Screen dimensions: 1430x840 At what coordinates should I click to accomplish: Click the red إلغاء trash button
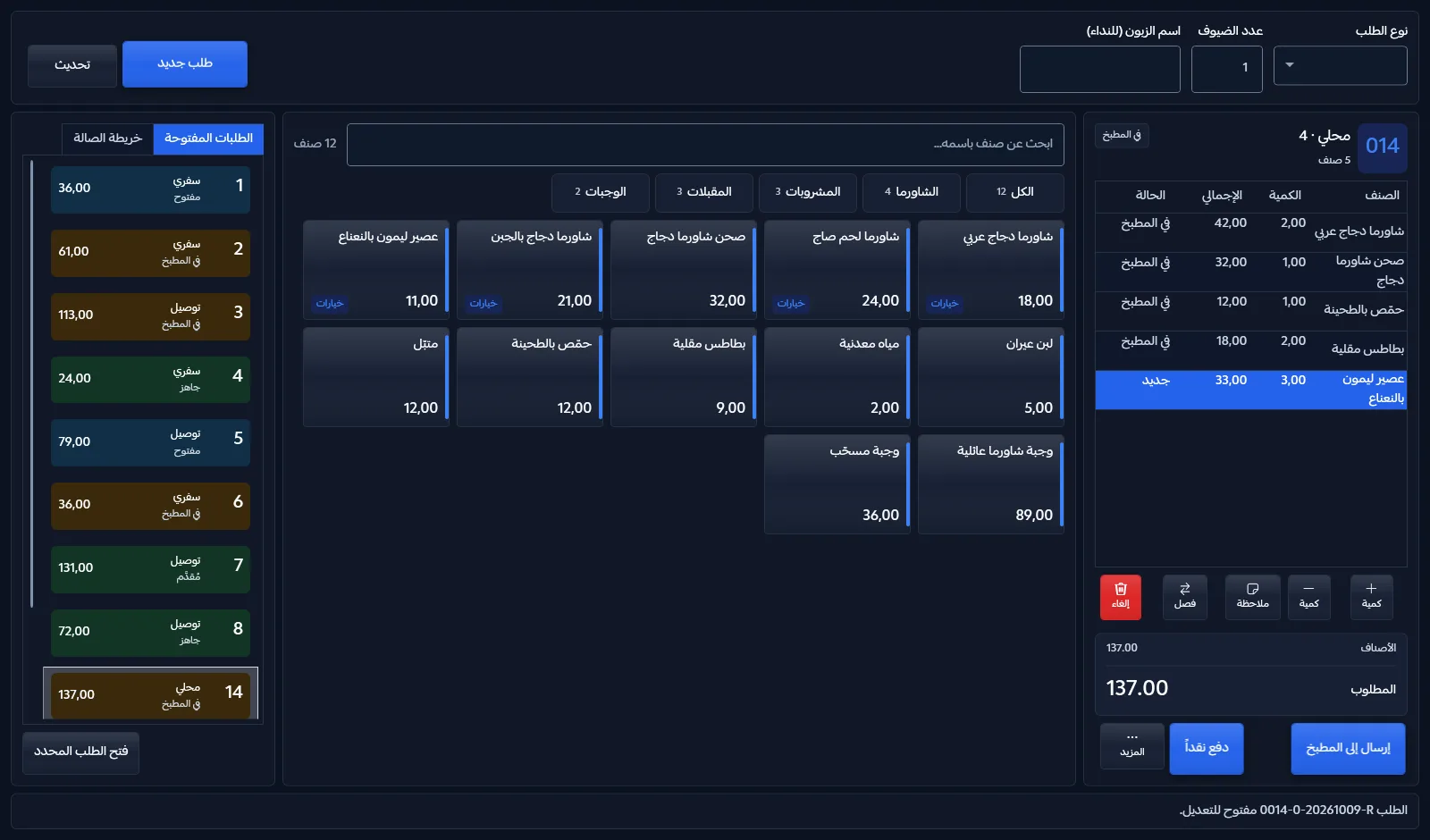click(x=1121, y=597)
